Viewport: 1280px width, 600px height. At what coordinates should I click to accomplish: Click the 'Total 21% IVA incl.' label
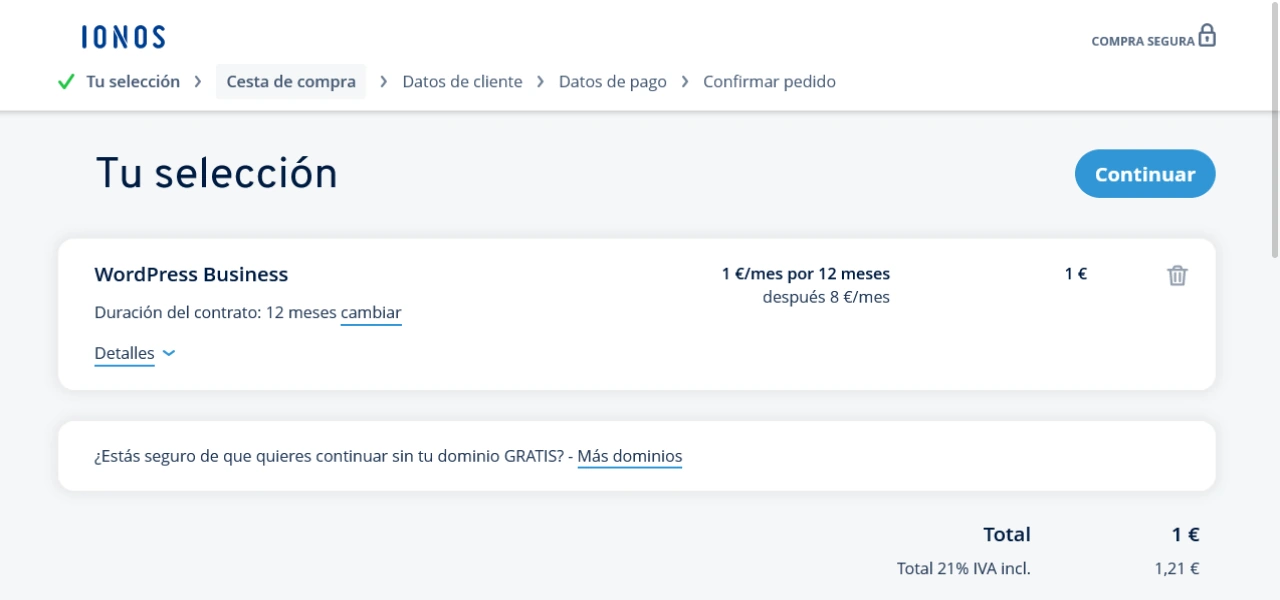(964, 569)
